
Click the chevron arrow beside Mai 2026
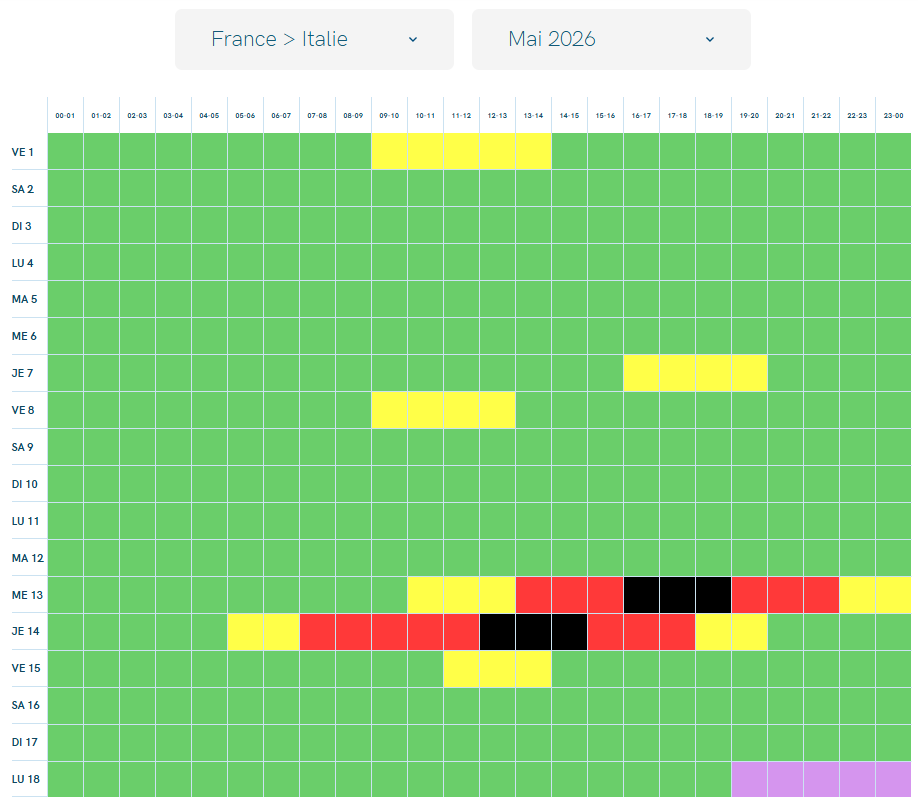coord(710,40)
